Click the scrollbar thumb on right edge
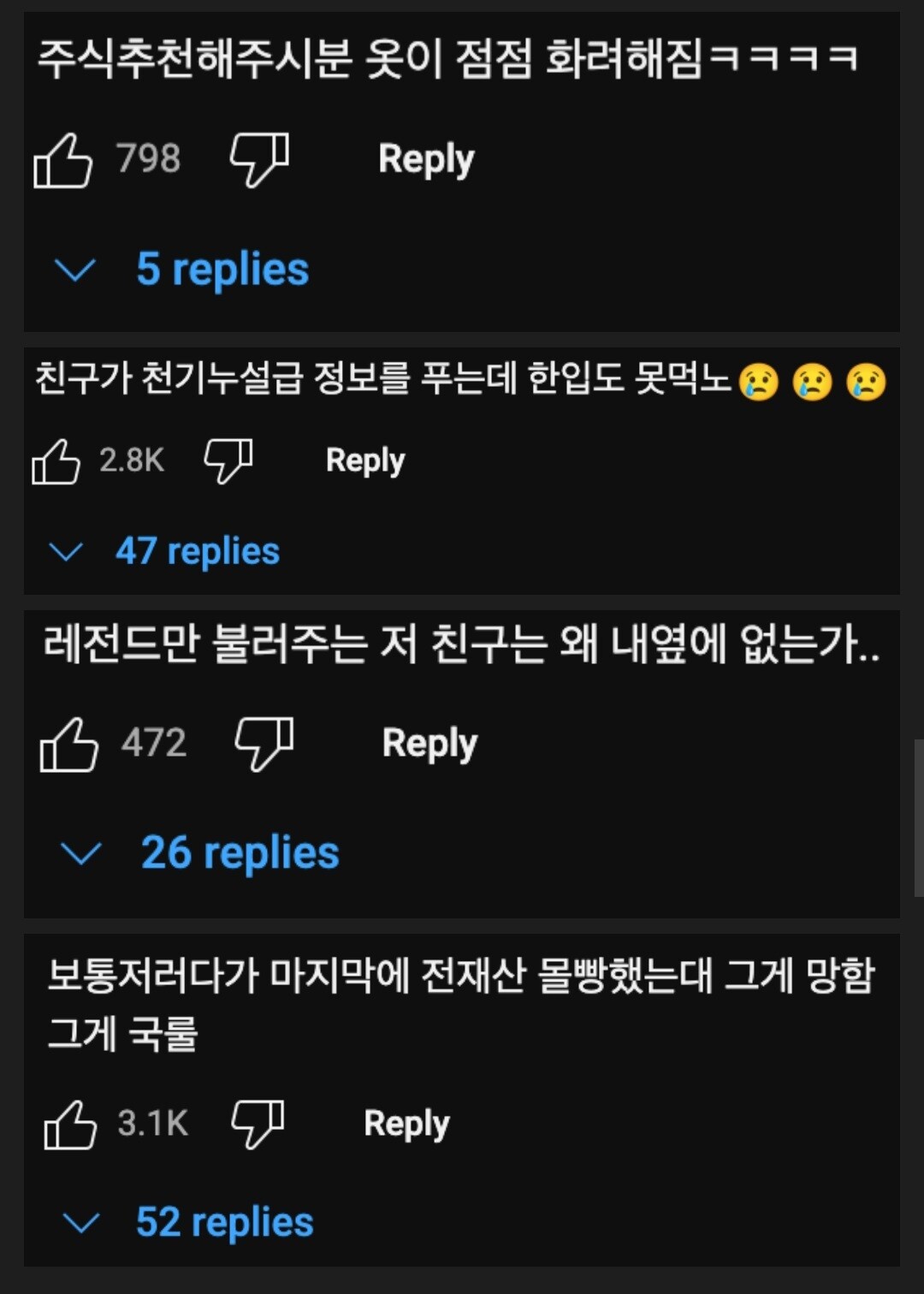 click(919, 818)
